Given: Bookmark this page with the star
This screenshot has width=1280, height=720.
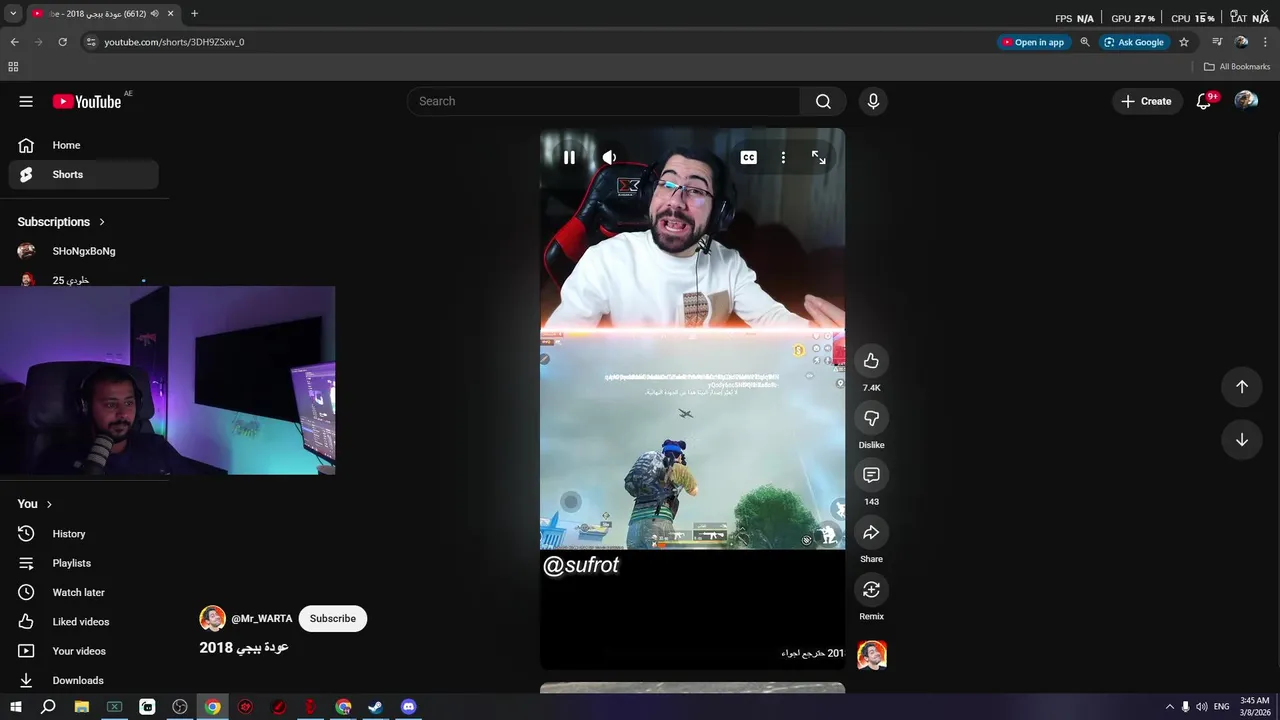Looking at the screenshot, I should coord(1184,42).
